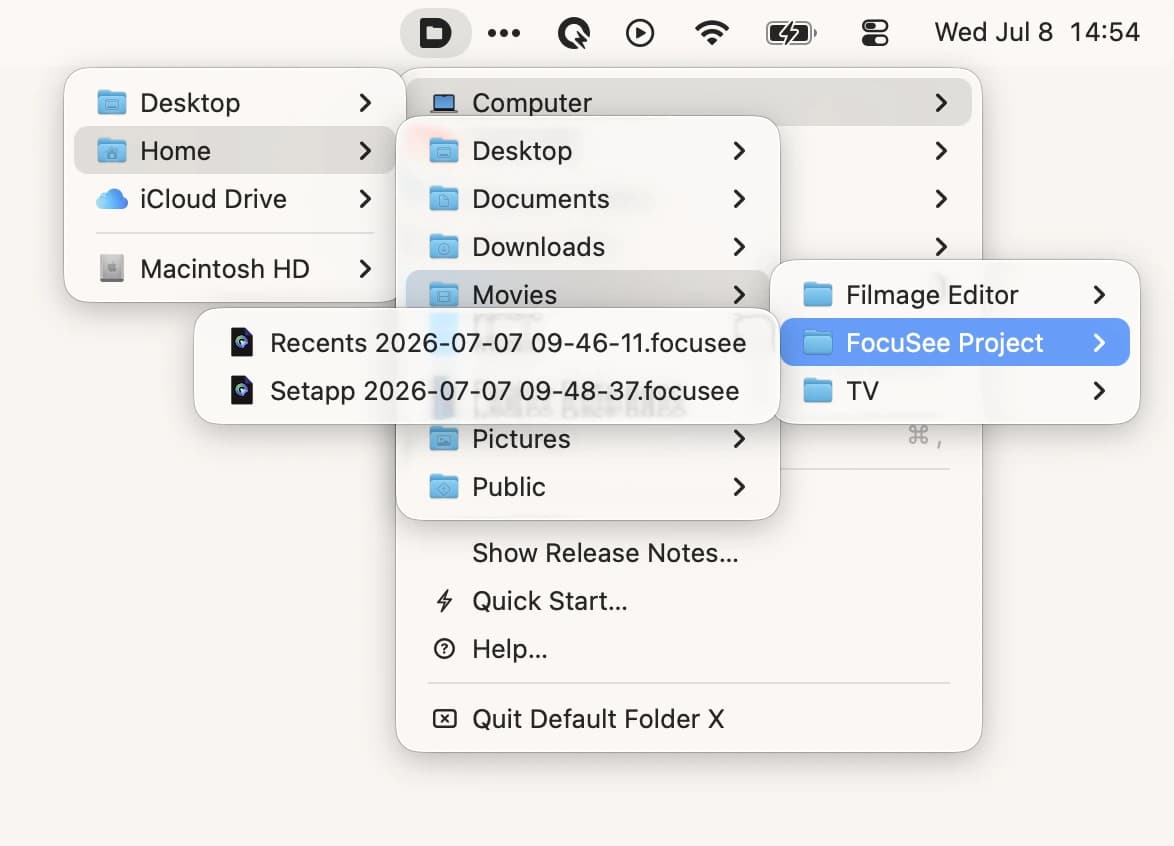The image size is (1174, 846).
Task: Click the date and time clock
Action: coord(1037,32)
